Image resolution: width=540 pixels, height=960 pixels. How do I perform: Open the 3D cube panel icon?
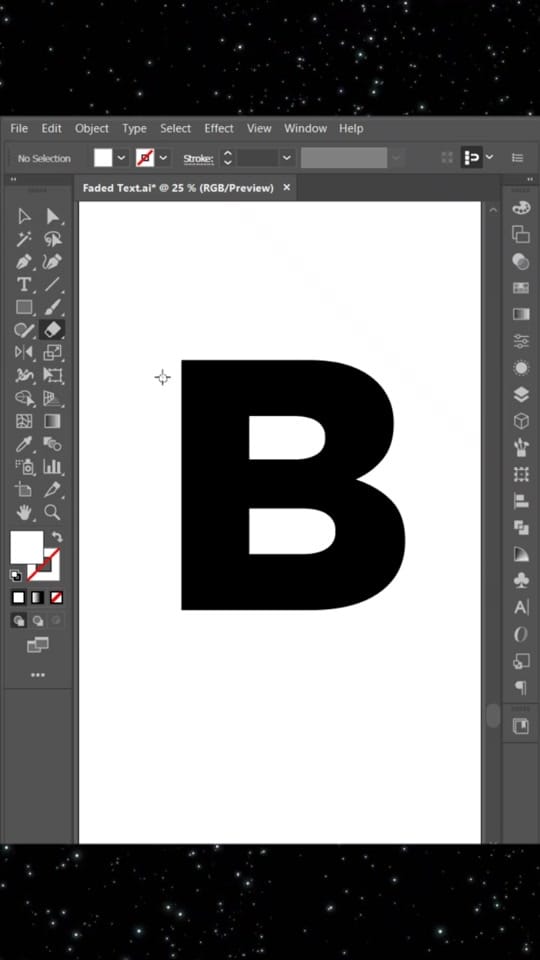521,421
